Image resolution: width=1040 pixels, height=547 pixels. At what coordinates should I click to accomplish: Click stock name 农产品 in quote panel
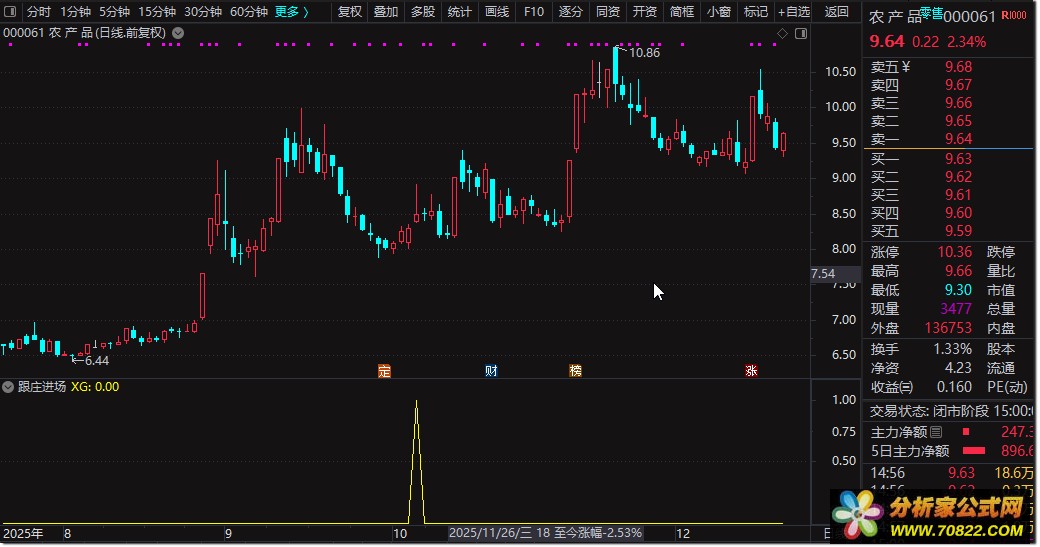[x=895, y=17]
